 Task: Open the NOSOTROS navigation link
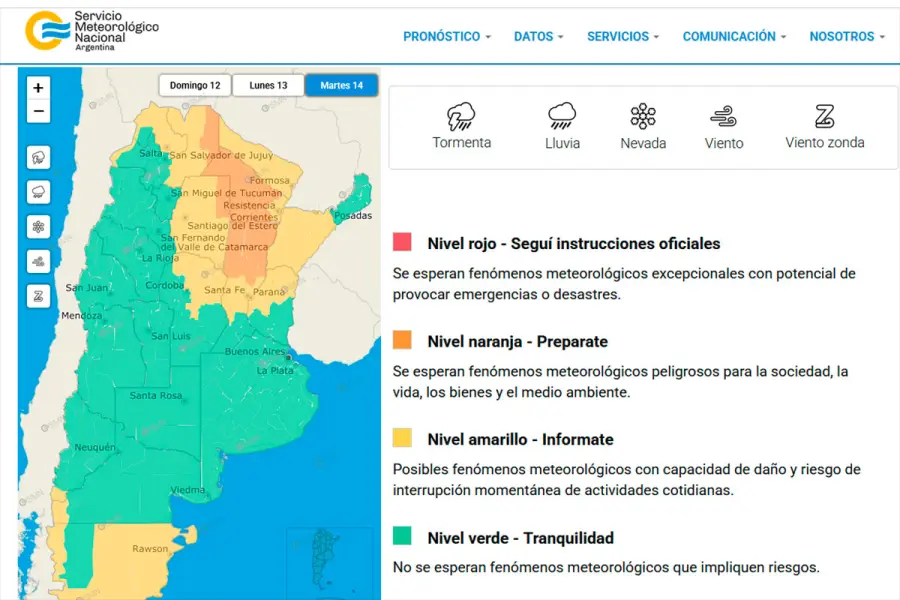846,36
